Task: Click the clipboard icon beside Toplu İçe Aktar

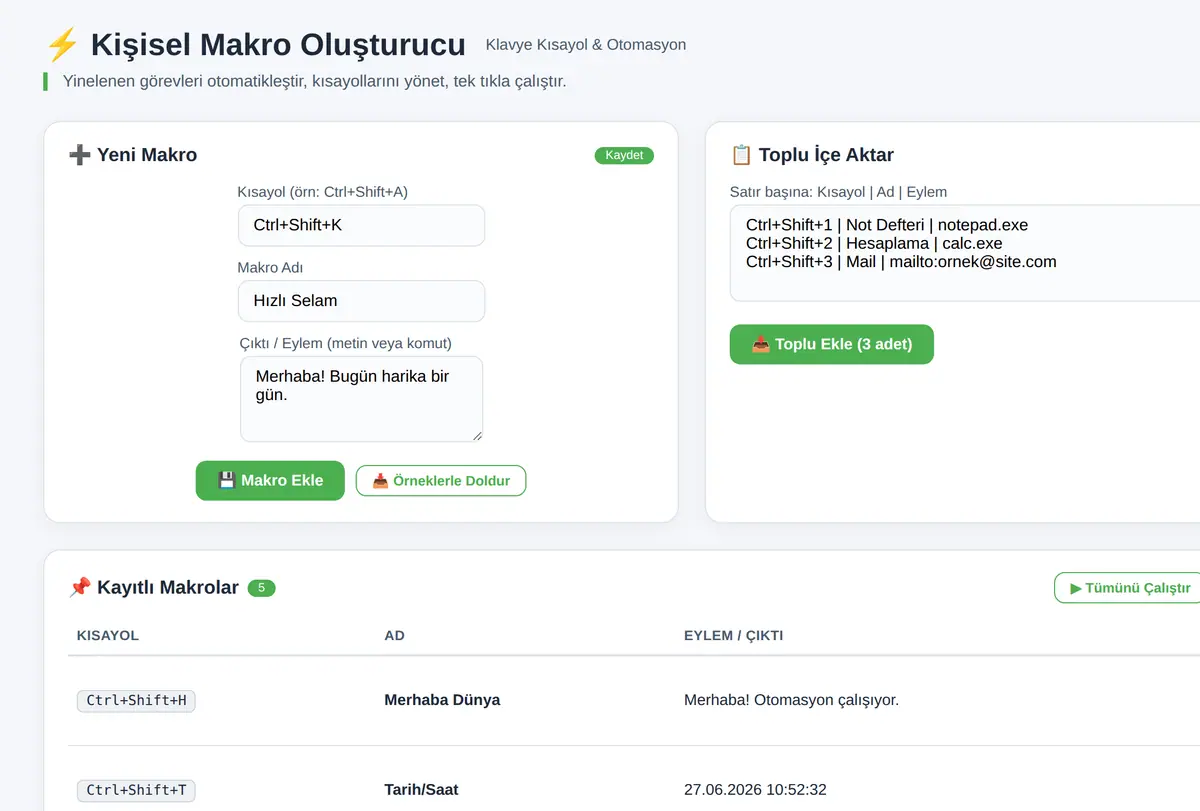Action: [741, 155]
